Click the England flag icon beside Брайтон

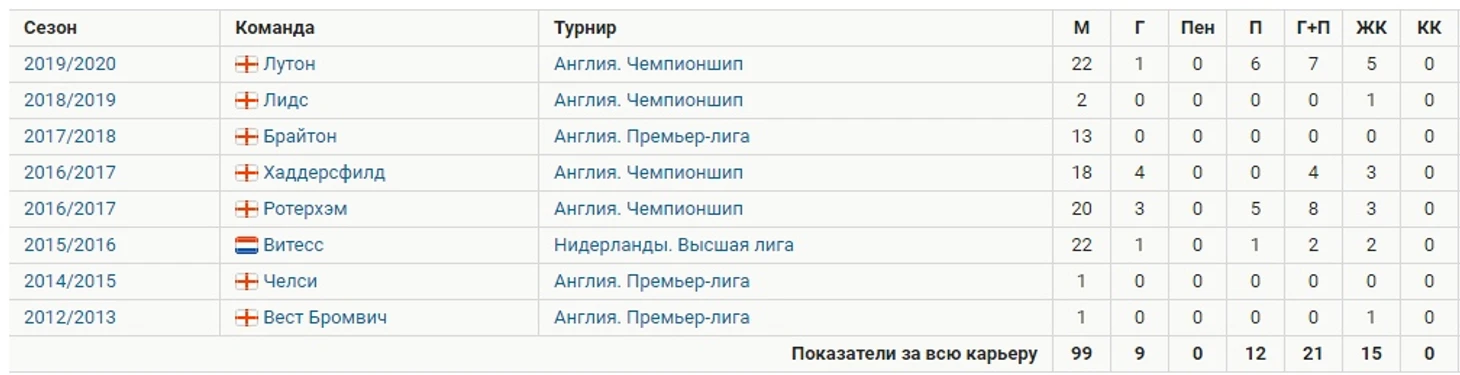[x=246, y=137]
